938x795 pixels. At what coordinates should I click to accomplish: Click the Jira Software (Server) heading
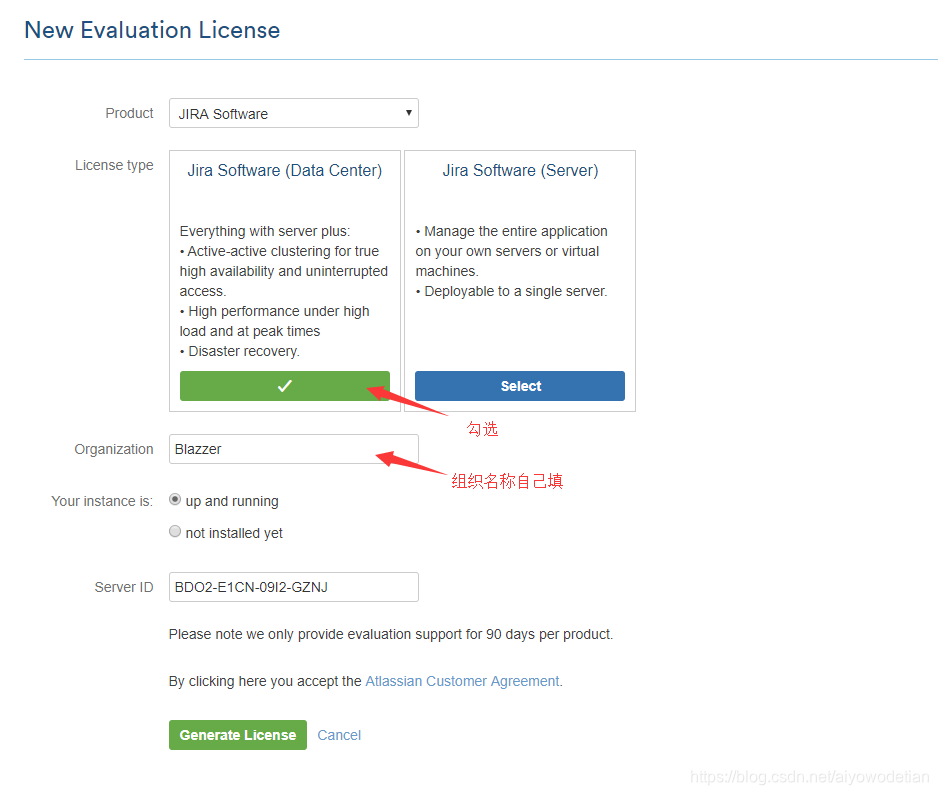click(520, 170)
